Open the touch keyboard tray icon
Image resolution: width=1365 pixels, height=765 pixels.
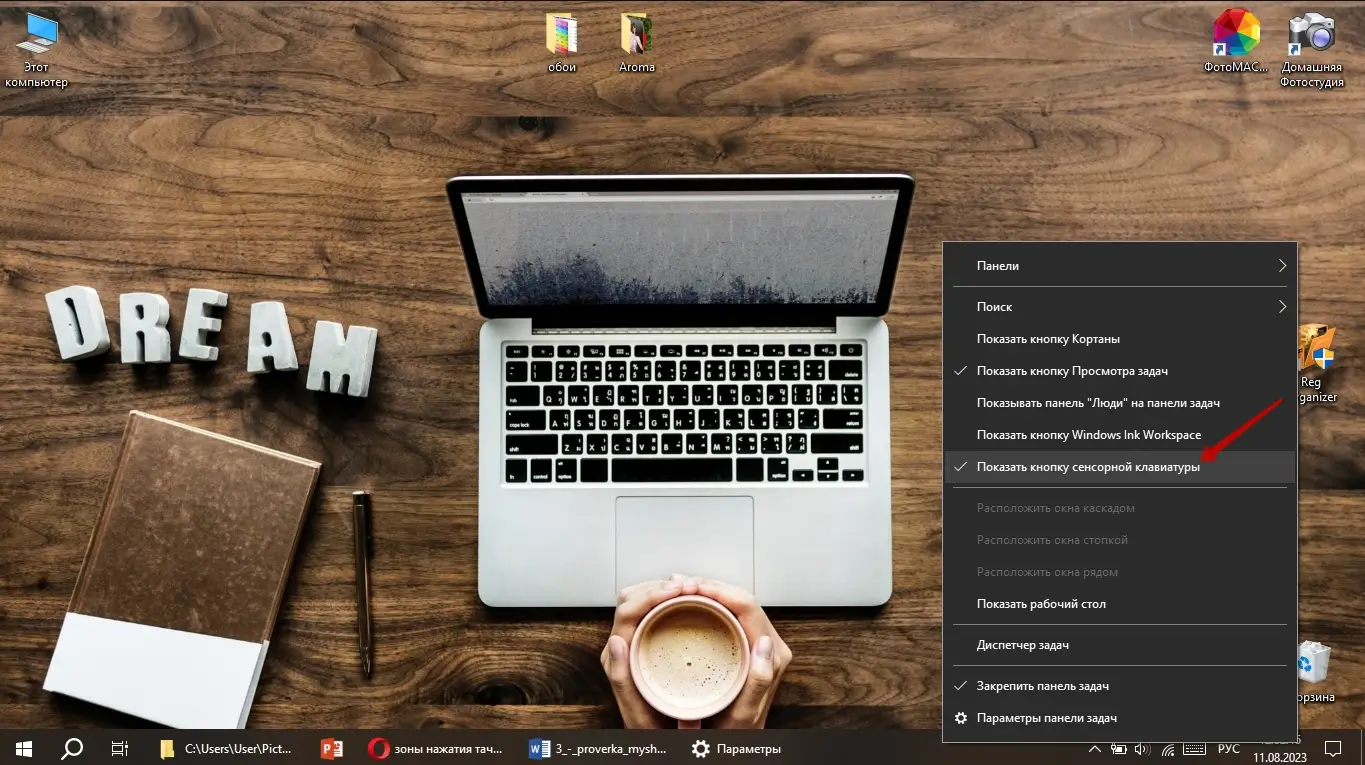pos(1194,749)
